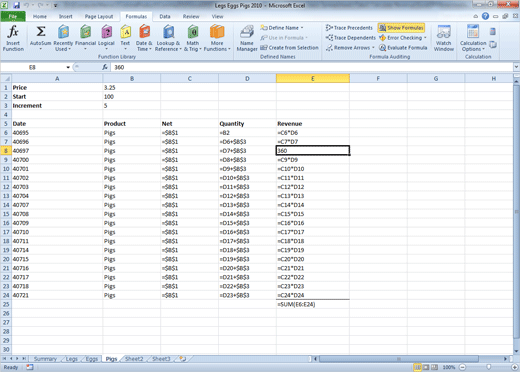Click the Save icon in Quick Access toolbar

[x=16, y=5]
